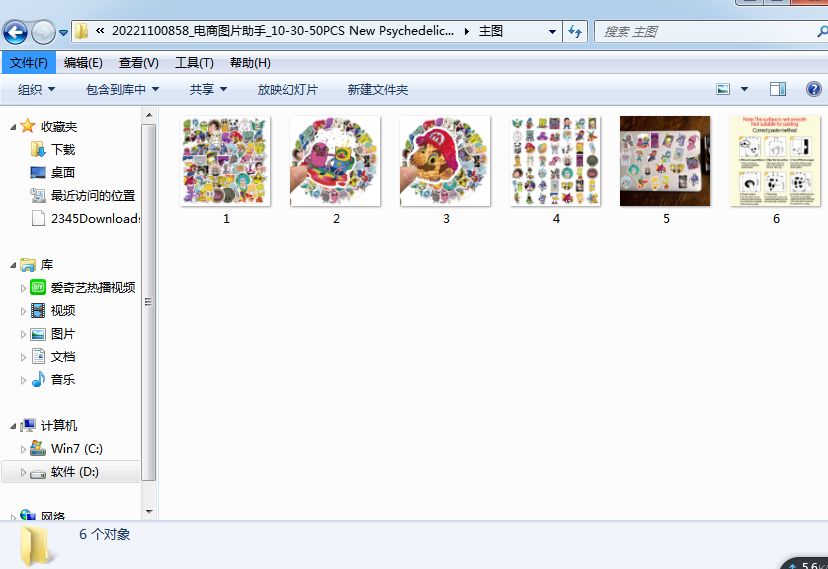Image resolution: width=828 pixels, height=569 pixels.
Task: Select image thumbnail 1
Action: point(225,161)
